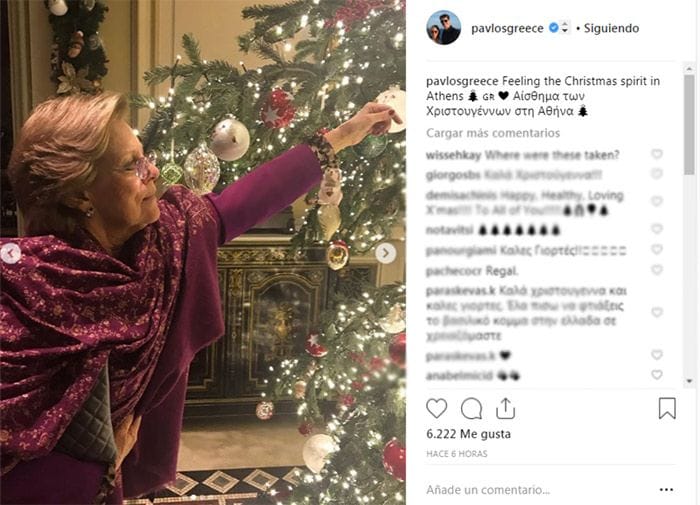Image resolution: width=700 pixels, height=505 pixels.
Task: Open the comment bubble icon
Action: (x=471, y=408)
